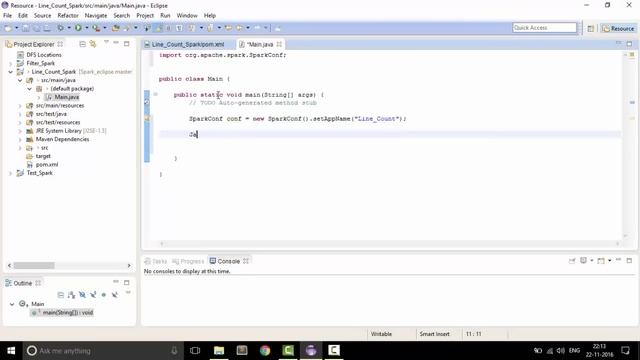Expand the Filter_Spark project

click(x=11, y=63)
